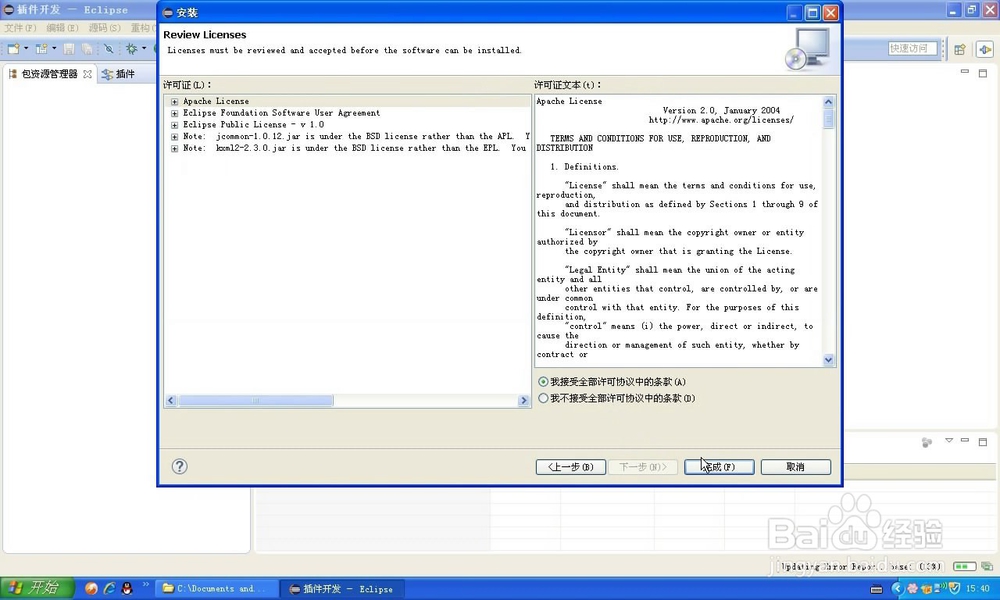Expand the jcommon-1.0.12.jar note node

pos(174,136)
